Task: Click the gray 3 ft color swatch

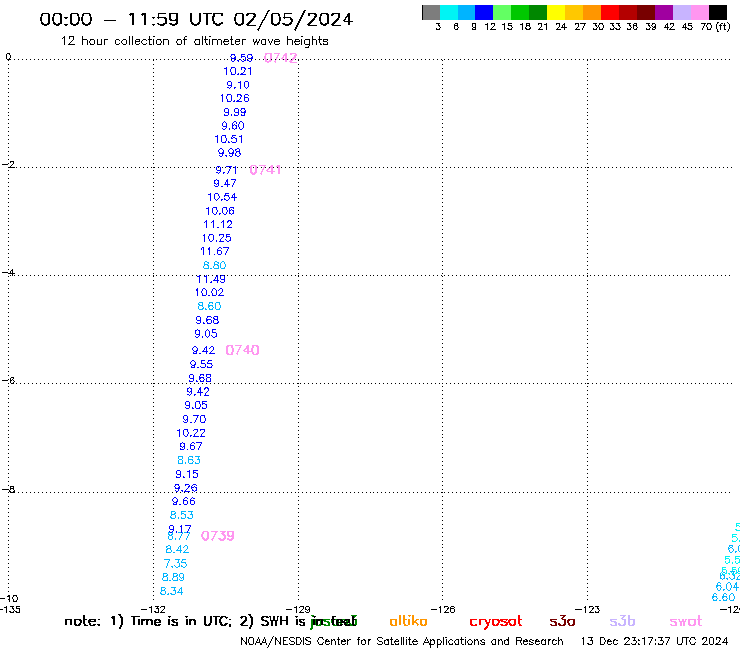Action: [x=431, y=12]
